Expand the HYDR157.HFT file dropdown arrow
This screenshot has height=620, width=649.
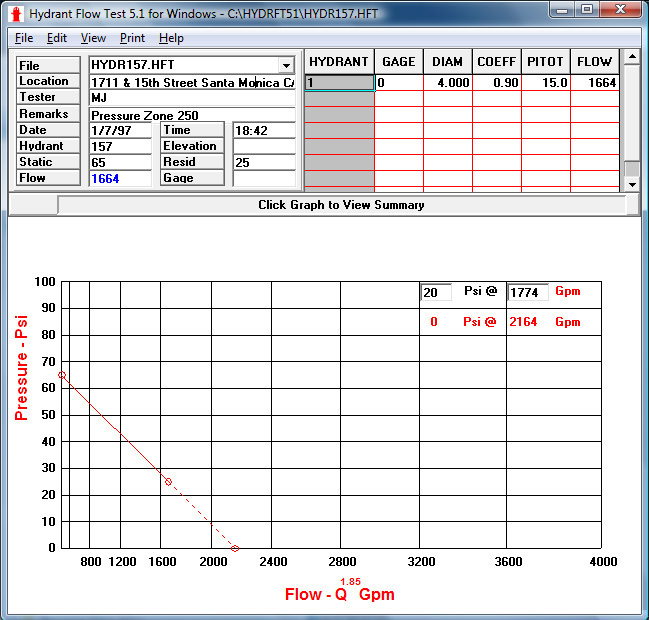(x=286, y=65)
